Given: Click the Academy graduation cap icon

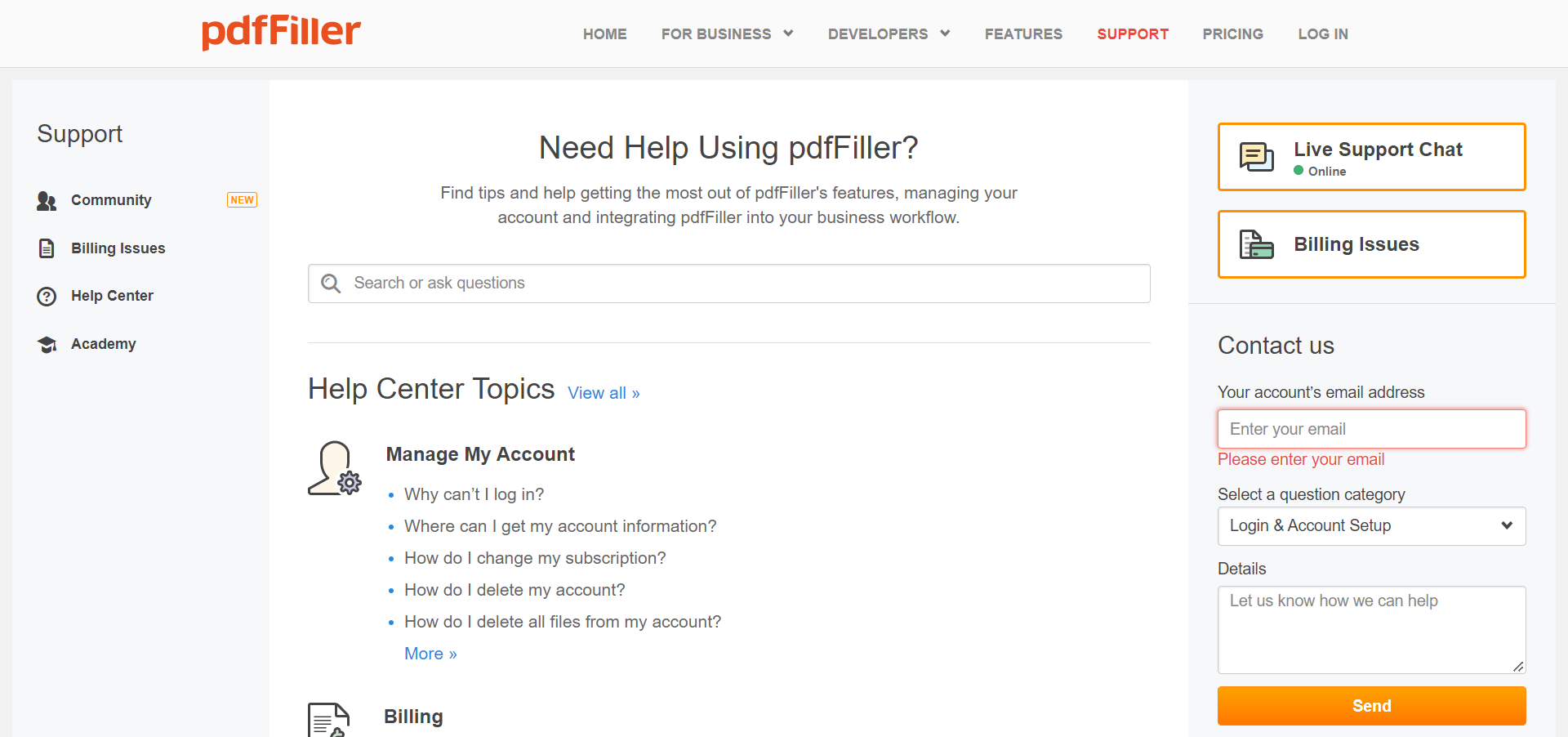Looking at the screenshot, I should (x=47, y=345).
